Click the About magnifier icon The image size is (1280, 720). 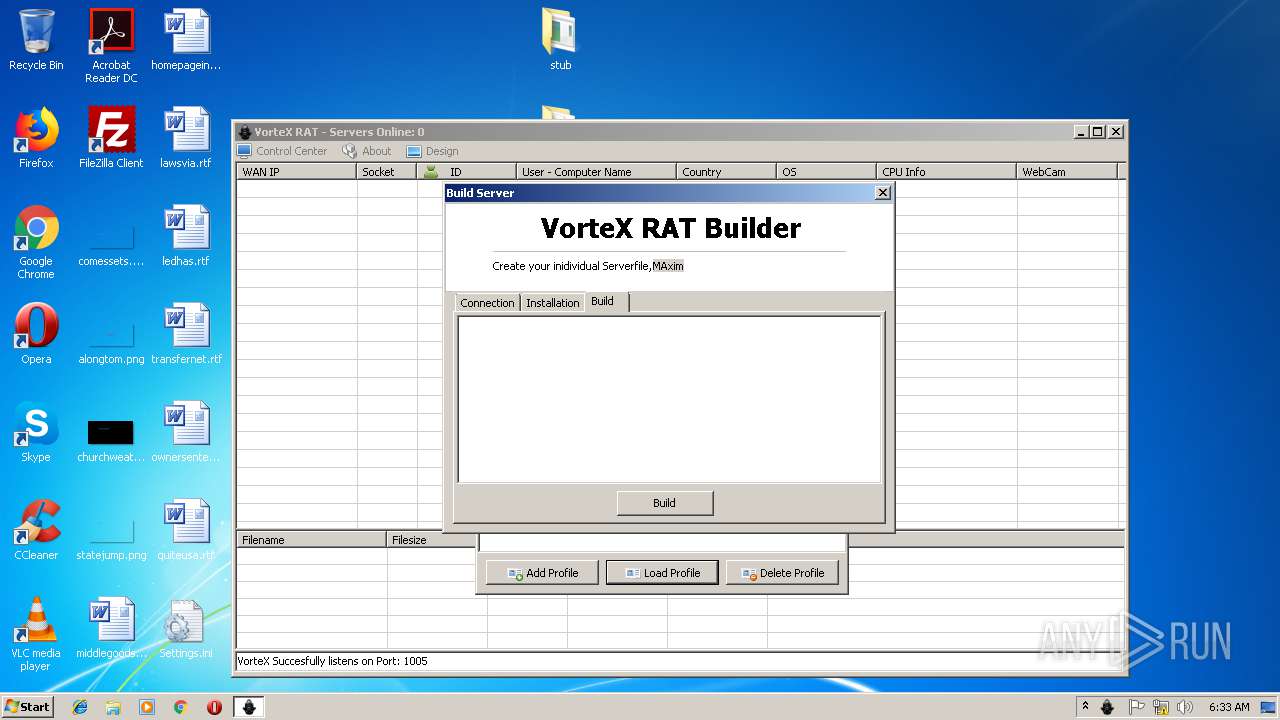pyautogui.click(x=349, y=151)
